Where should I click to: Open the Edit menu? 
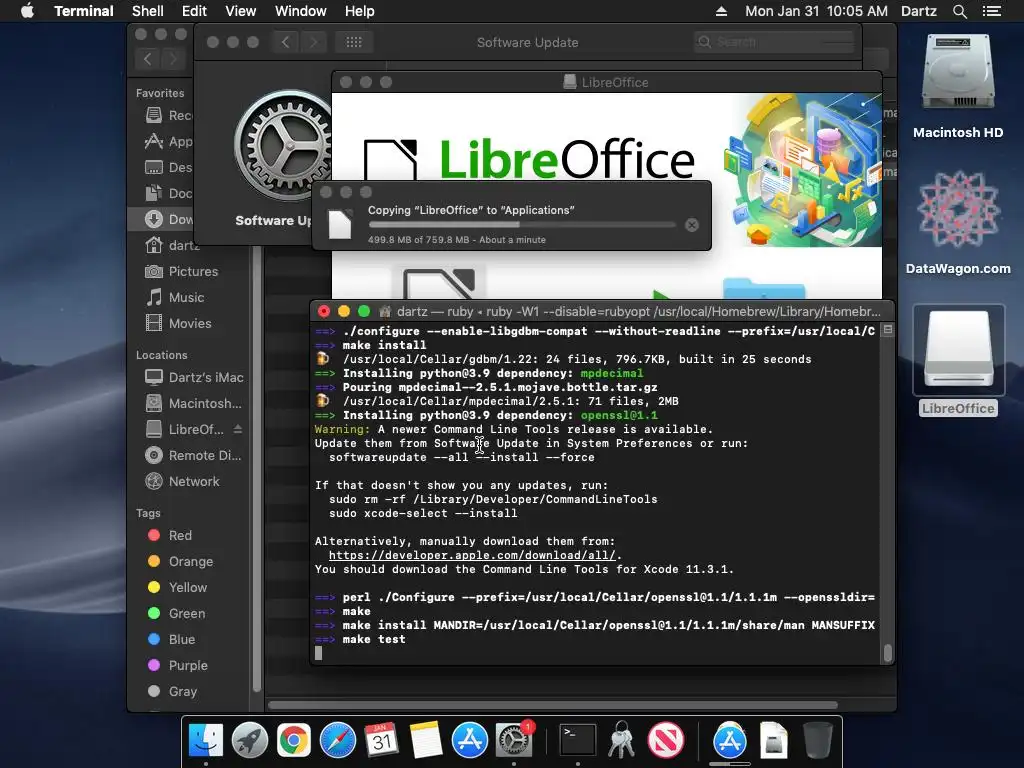(194, 11)
